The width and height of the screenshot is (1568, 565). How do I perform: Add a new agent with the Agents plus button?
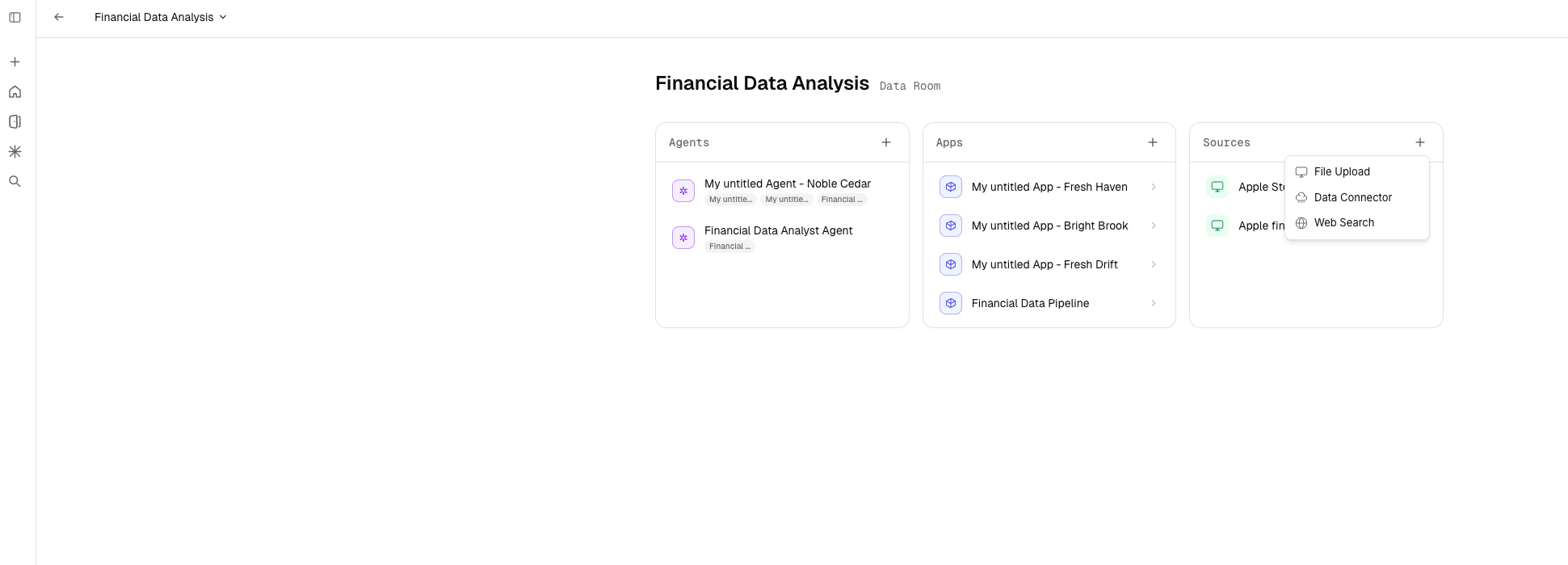(x=885, y=142)
